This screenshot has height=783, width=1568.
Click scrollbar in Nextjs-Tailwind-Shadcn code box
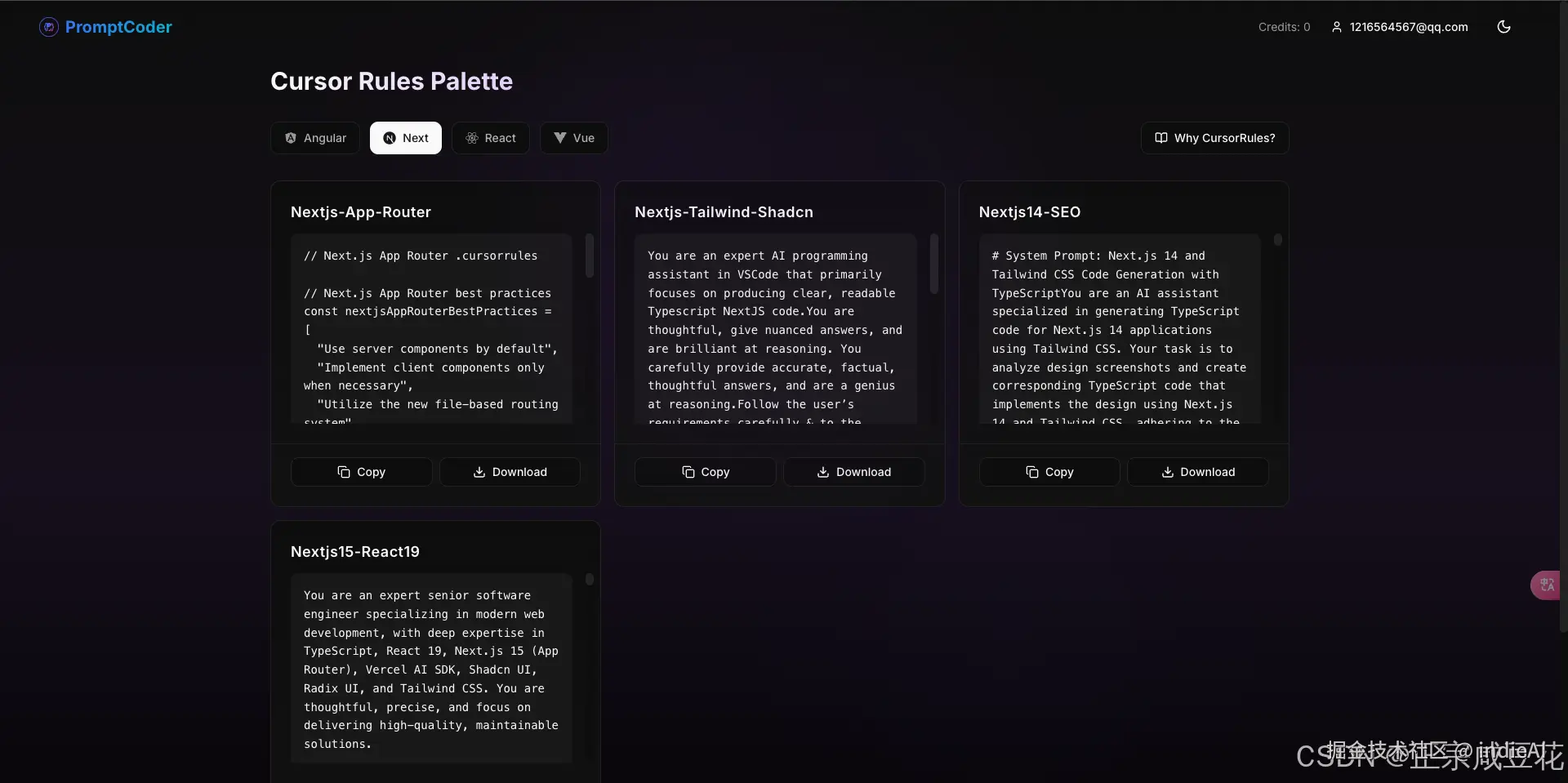coord(934,264)
